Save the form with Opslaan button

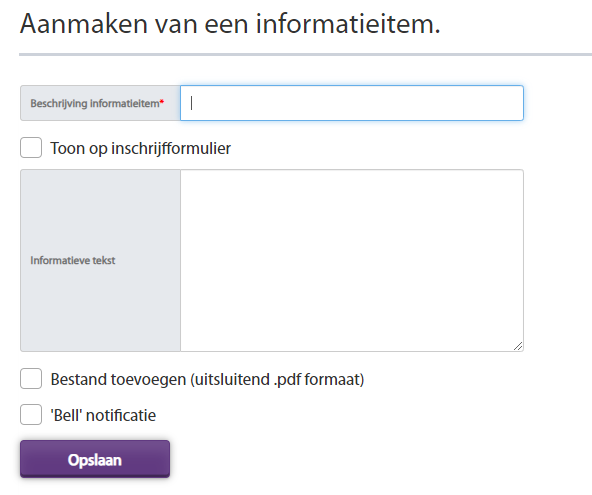[x=95, y=459]
